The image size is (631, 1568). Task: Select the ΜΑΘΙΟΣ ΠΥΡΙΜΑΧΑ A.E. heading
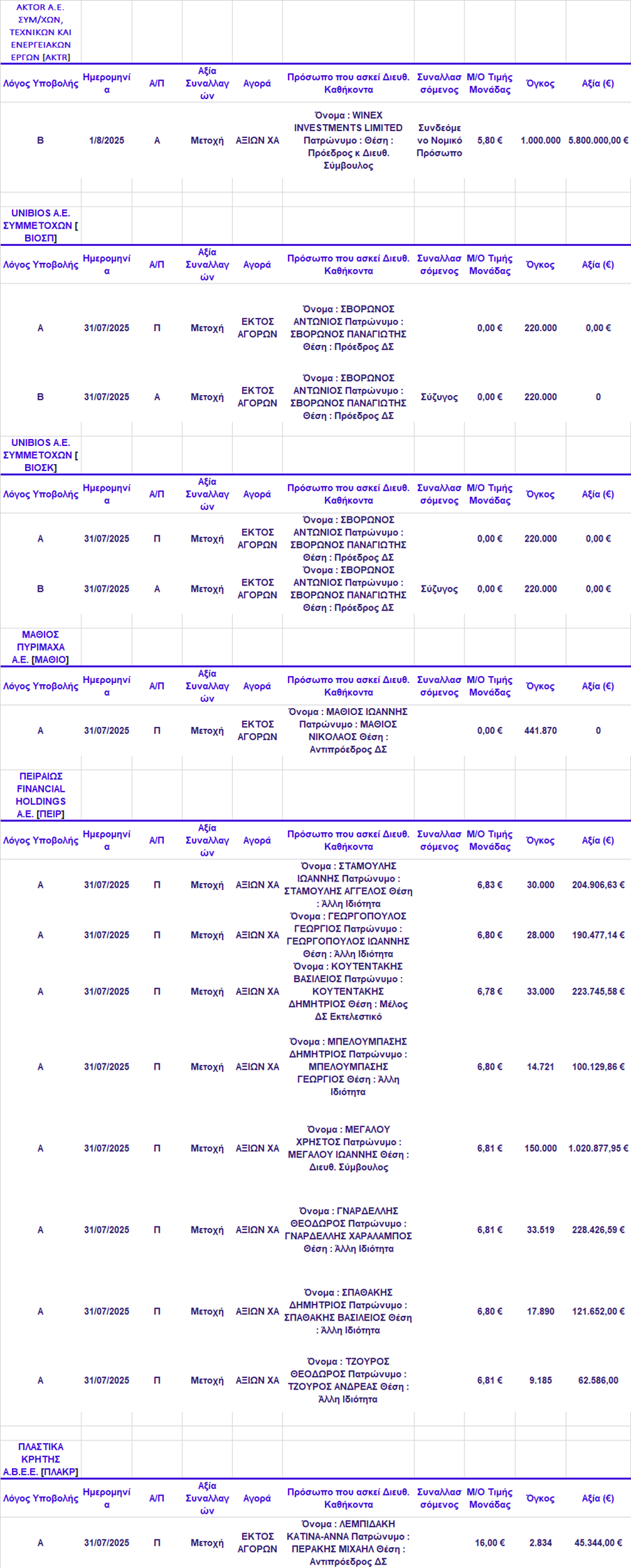[40, 647]
